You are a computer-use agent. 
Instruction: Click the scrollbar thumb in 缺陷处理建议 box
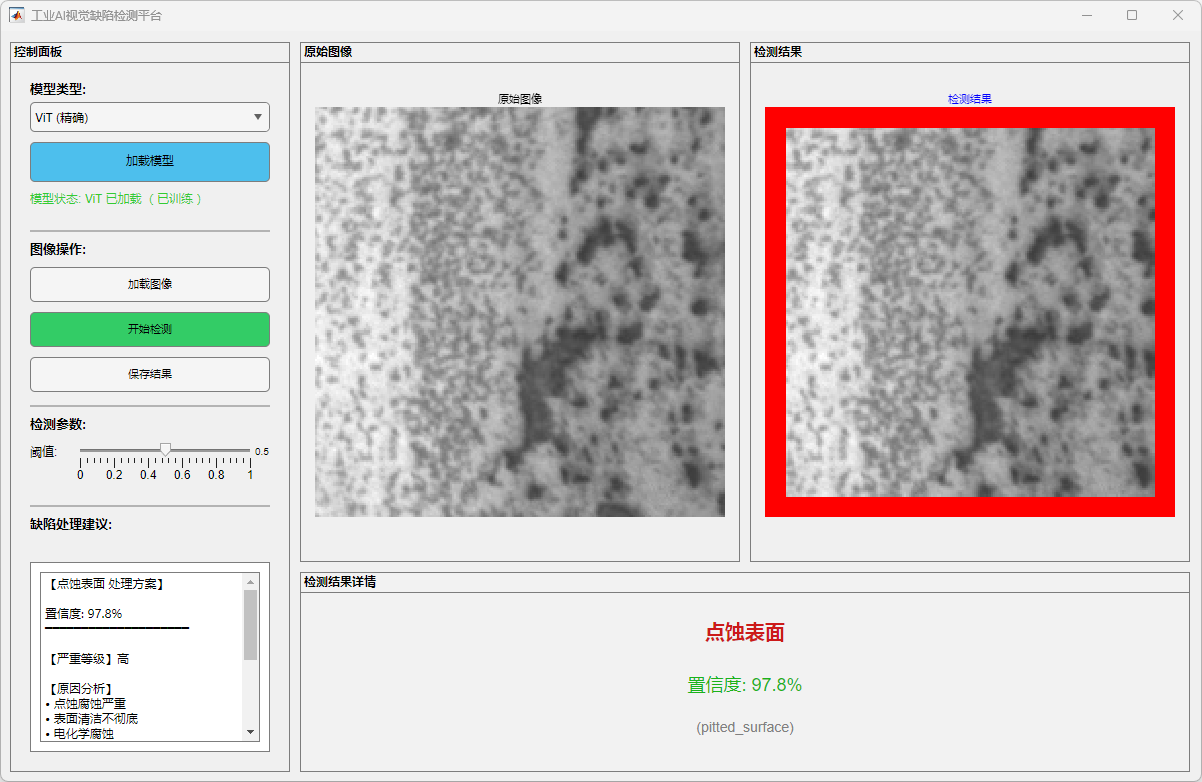250,625
